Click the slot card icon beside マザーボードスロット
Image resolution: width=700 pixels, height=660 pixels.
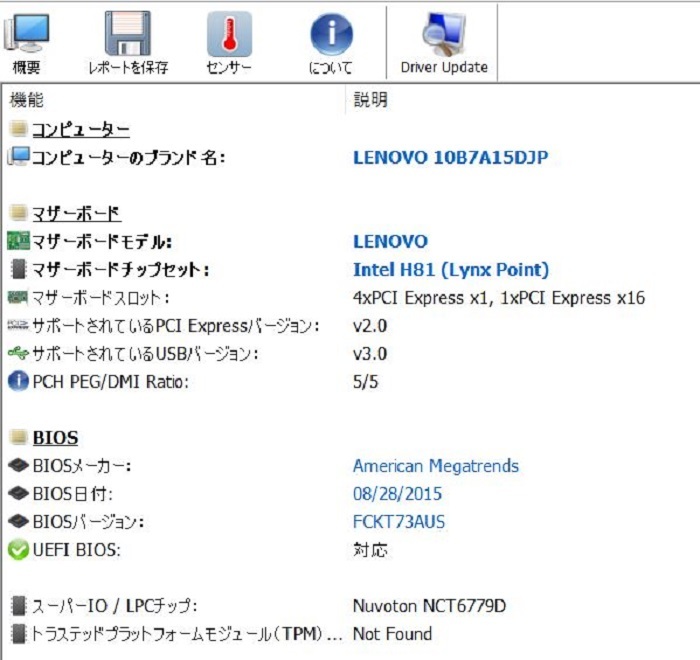point(18,297)
